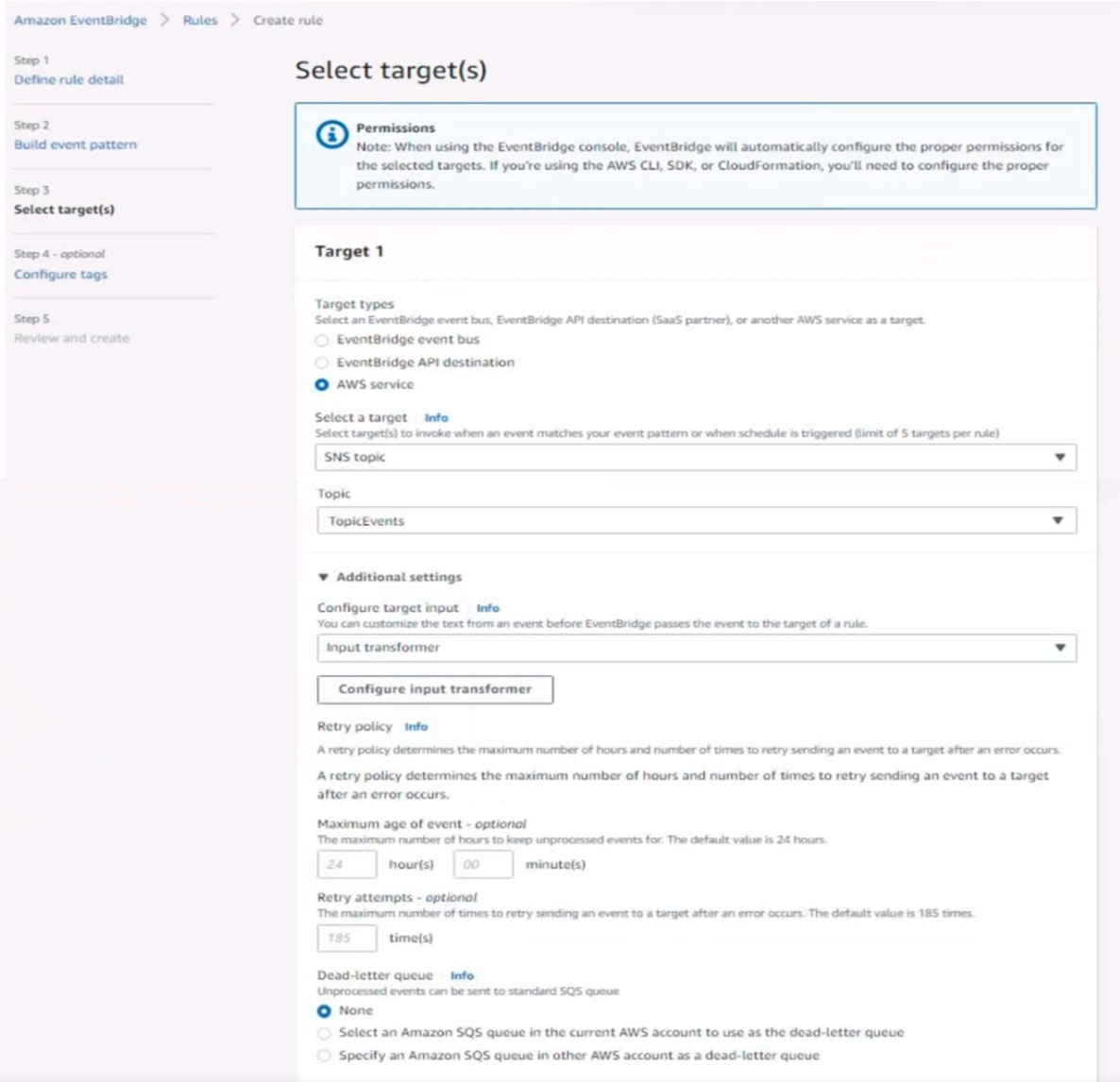Viewport: 1120px width, 1082px height.
Task: Go to Step 2 Build event pattern
Action: 75,145
